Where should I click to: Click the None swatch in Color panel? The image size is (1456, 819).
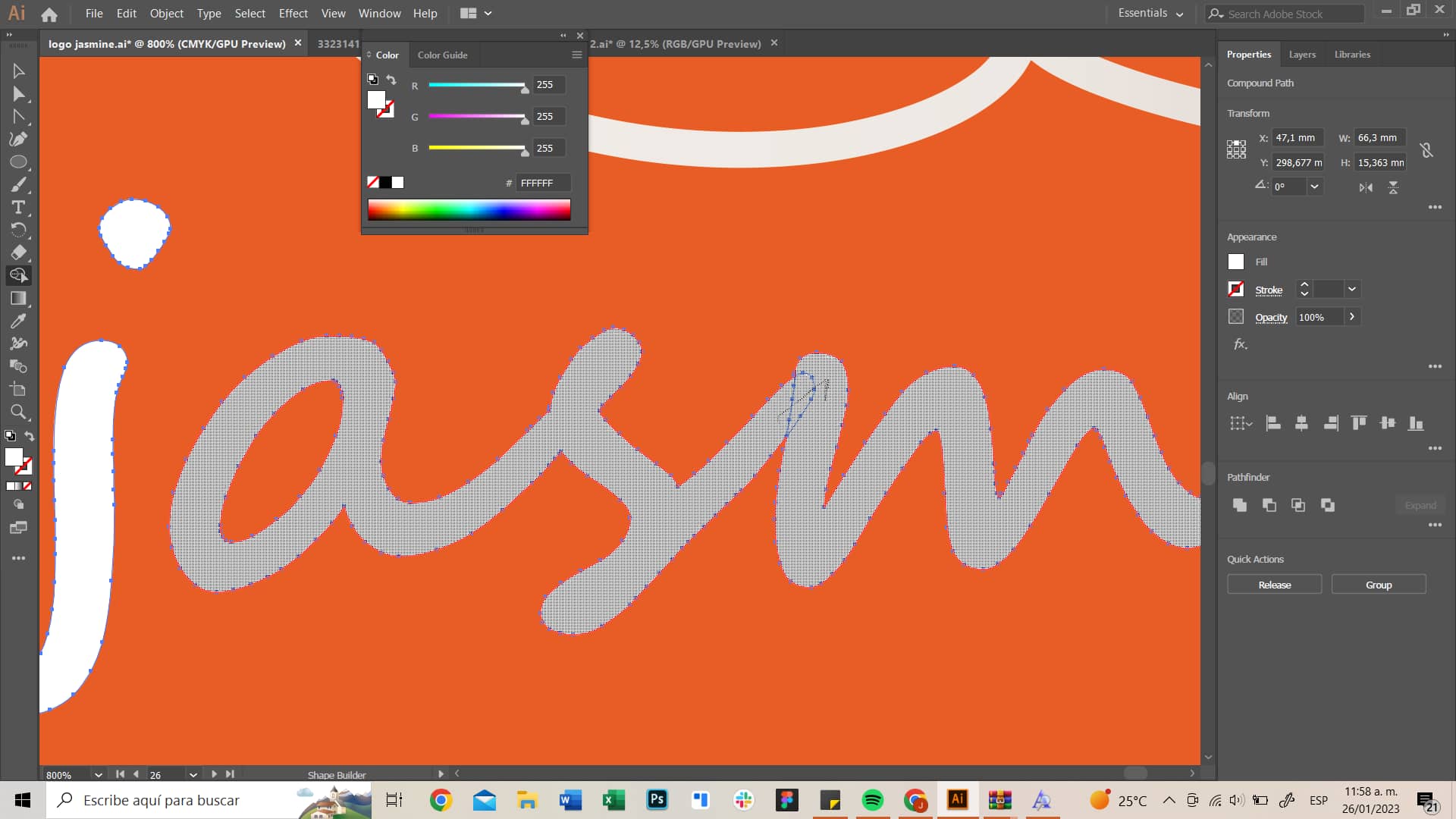(373, 182)
